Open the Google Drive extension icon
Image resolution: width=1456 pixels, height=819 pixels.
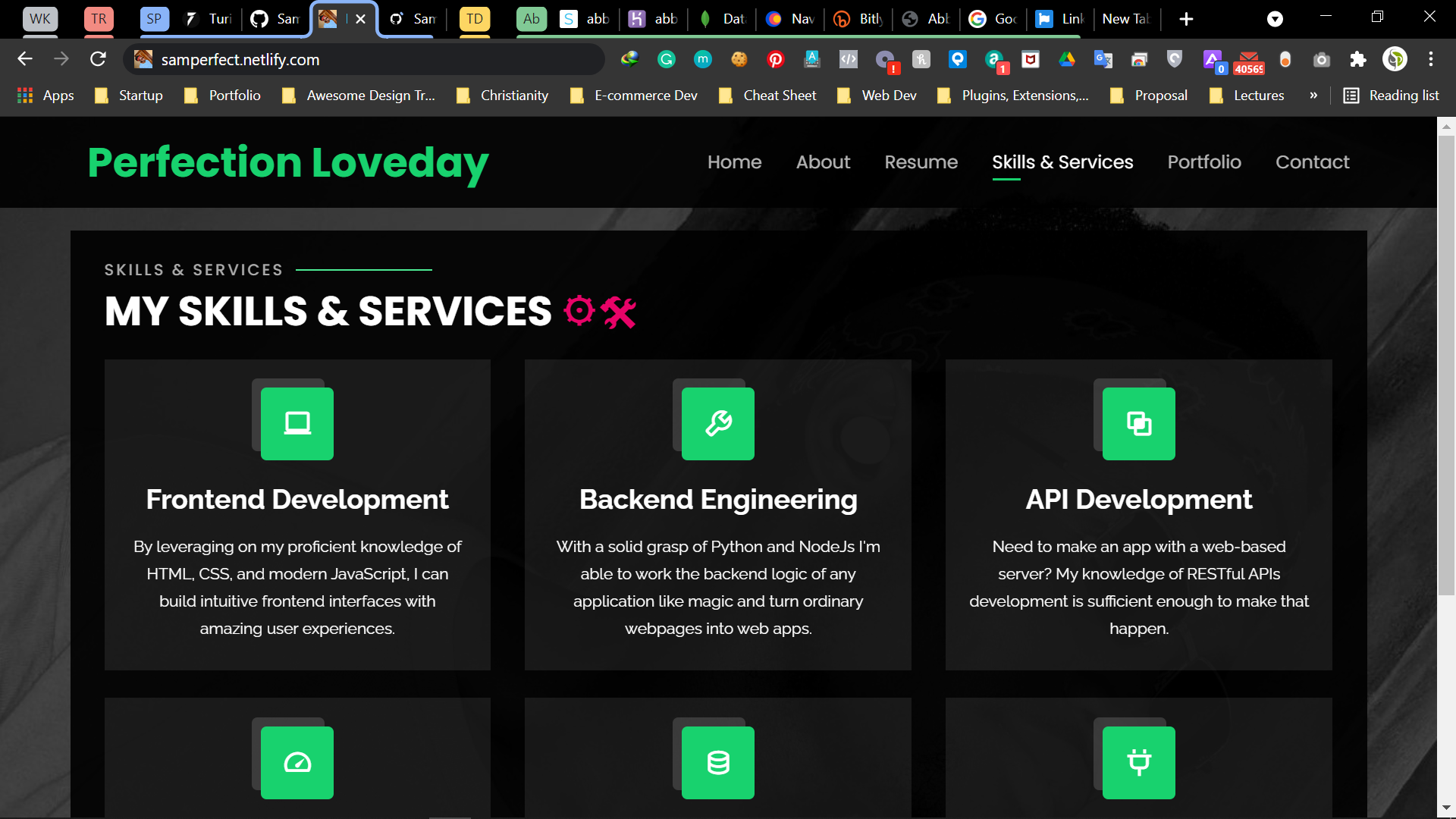coord(1067,59)
